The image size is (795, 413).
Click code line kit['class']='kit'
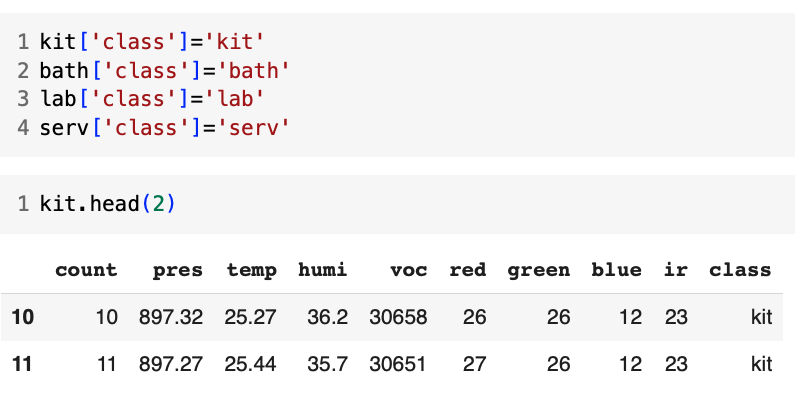152,42
